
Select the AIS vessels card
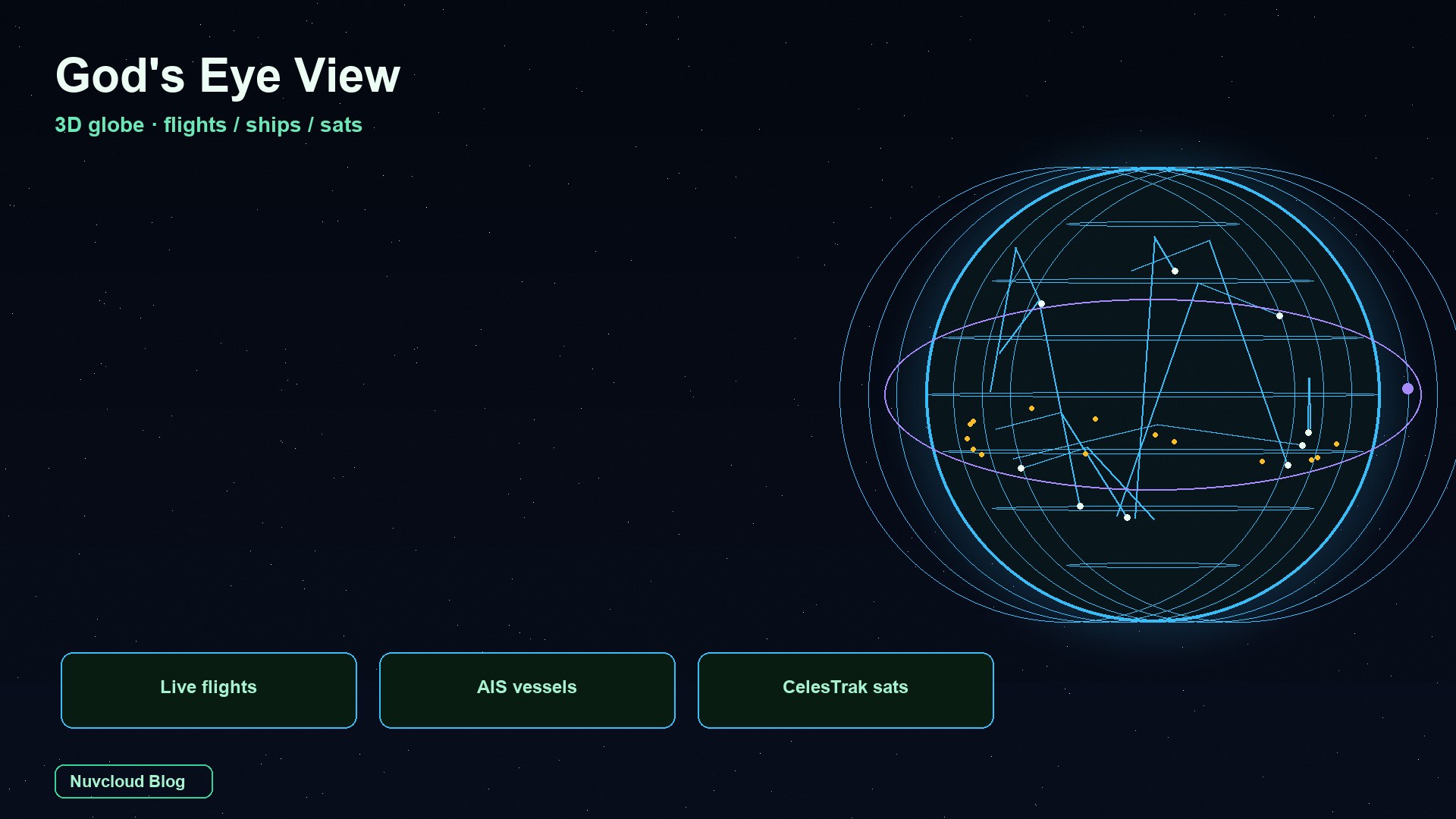(527, 690)
